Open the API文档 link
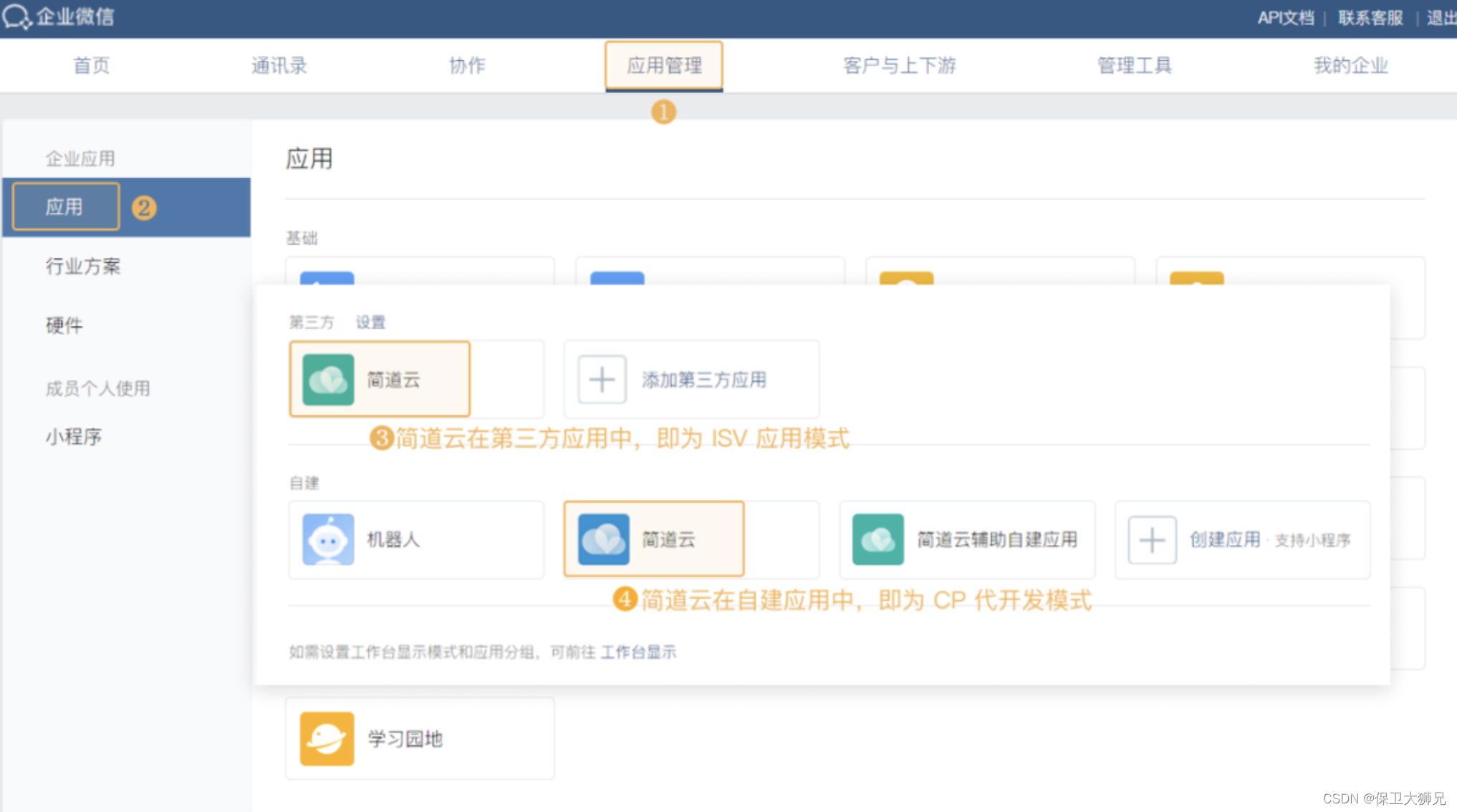The image size is (1457, 812). click(x=1286, y=17)
